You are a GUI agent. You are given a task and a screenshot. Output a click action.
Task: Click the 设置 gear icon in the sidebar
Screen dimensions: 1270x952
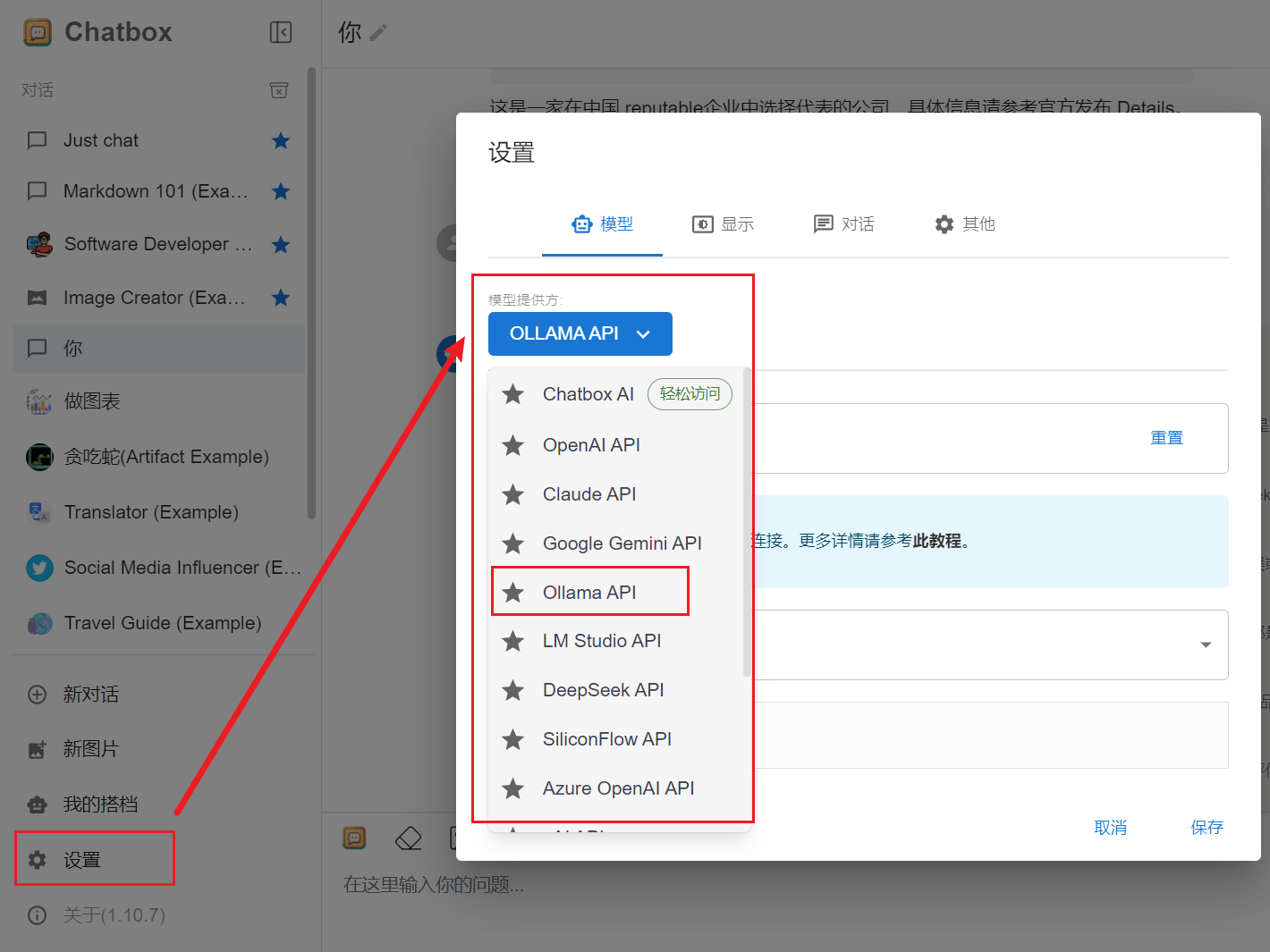[x=37, y=860]
